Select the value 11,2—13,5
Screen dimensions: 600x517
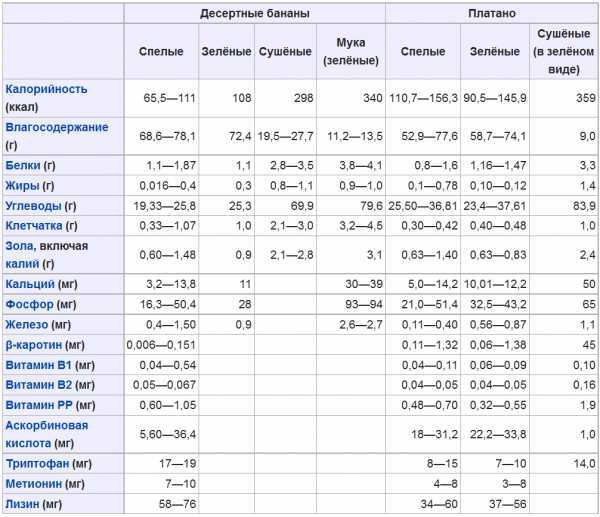pyautogui.click(x=355, y=136)
